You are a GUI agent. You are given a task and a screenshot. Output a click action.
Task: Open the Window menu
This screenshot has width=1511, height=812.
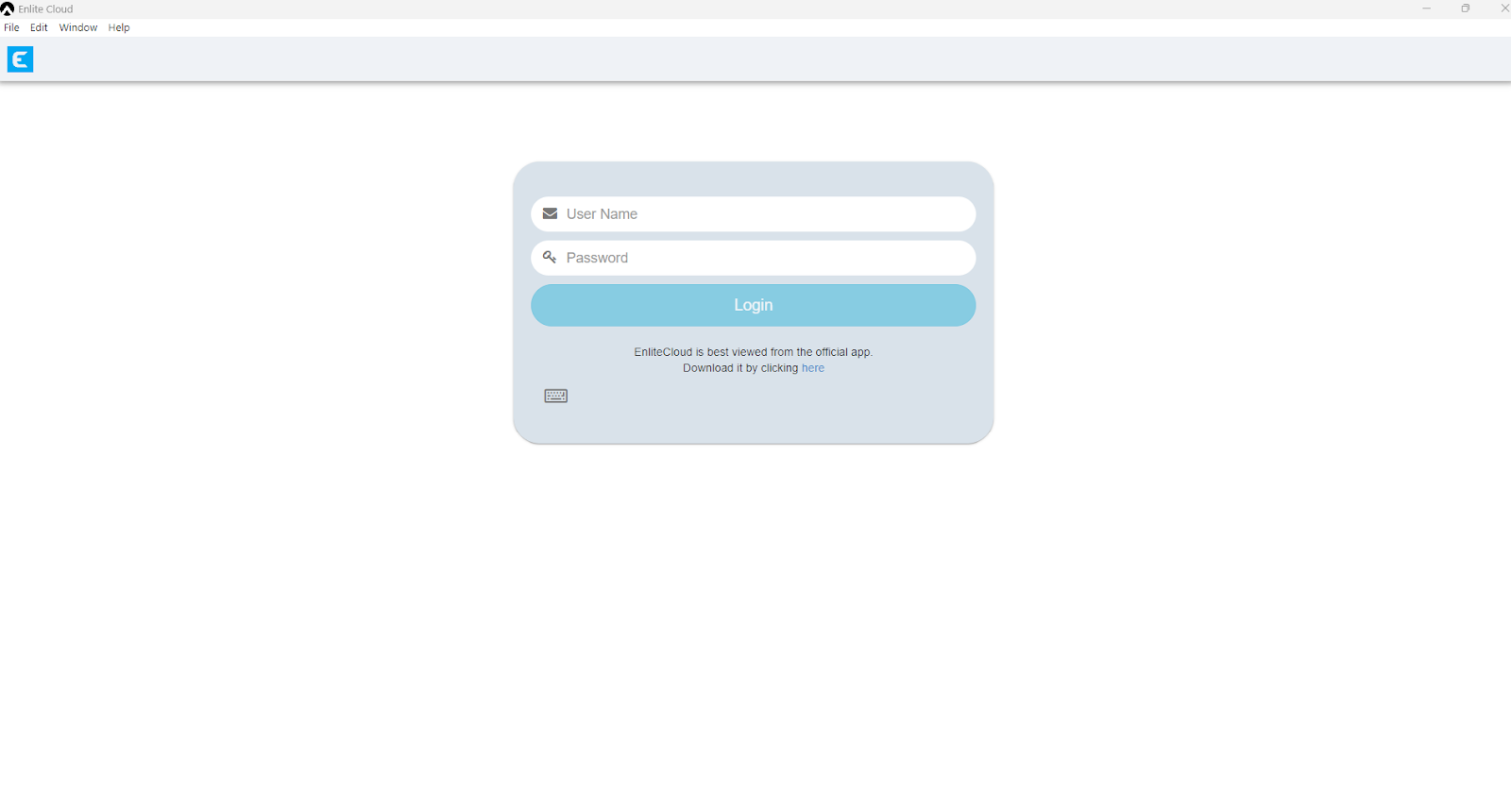coord(78,27)
